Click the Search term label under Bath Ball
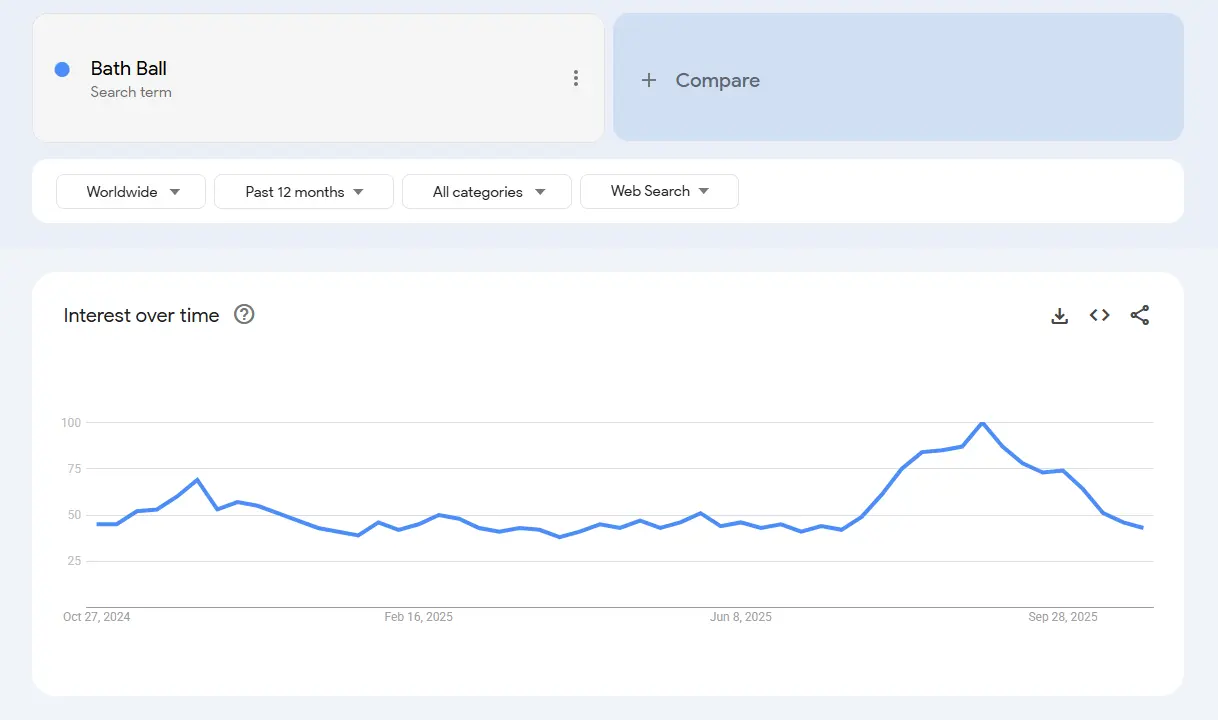Image resolution: width=1218 pixels, height=720 pixels. tap(131, 92)
